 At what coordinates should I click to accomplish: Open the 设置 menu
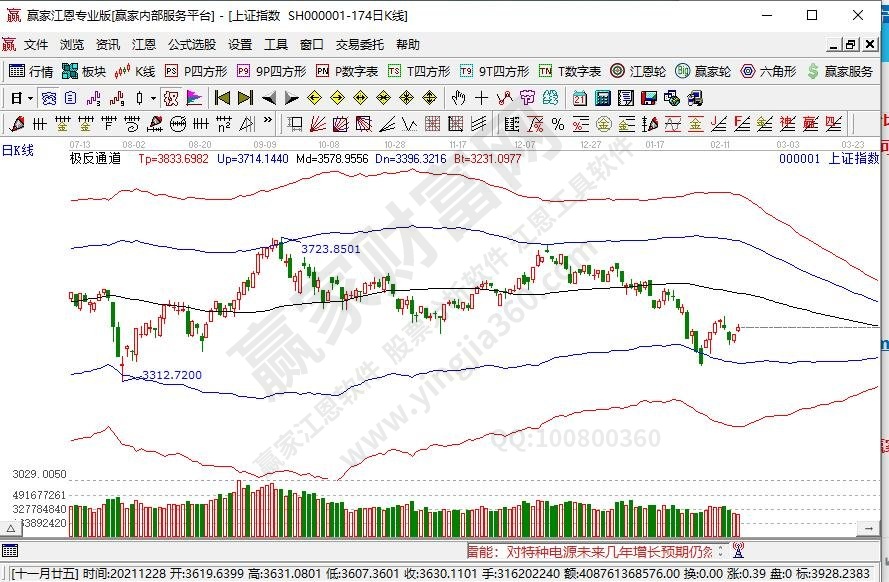tap(240, 44)
